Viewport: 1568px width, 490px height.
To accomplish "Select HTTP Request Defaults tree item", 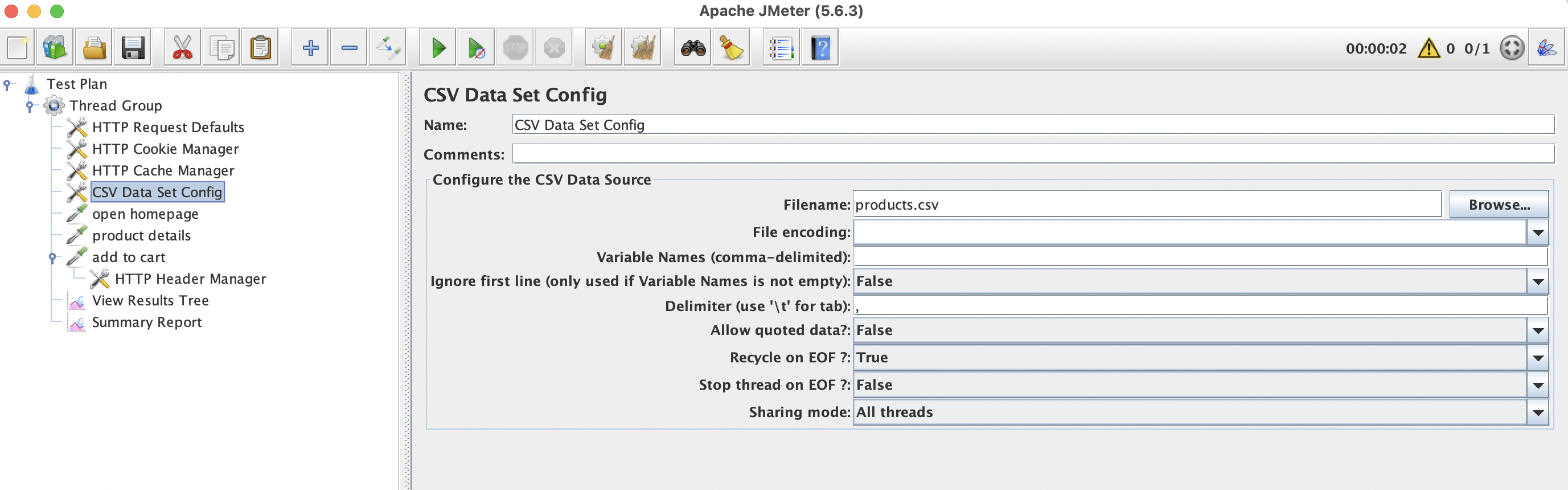I will coord(168,128).
